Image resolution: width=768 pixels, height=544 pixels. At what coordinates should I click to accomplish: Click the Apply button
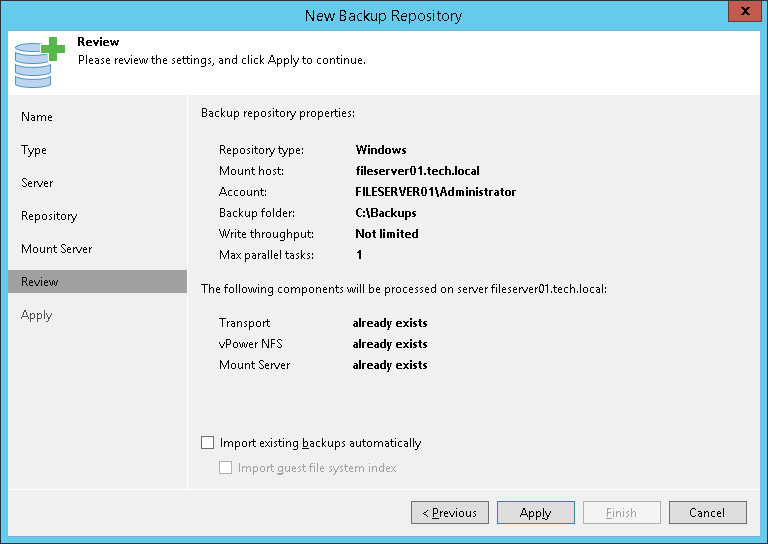click(536, 513)
